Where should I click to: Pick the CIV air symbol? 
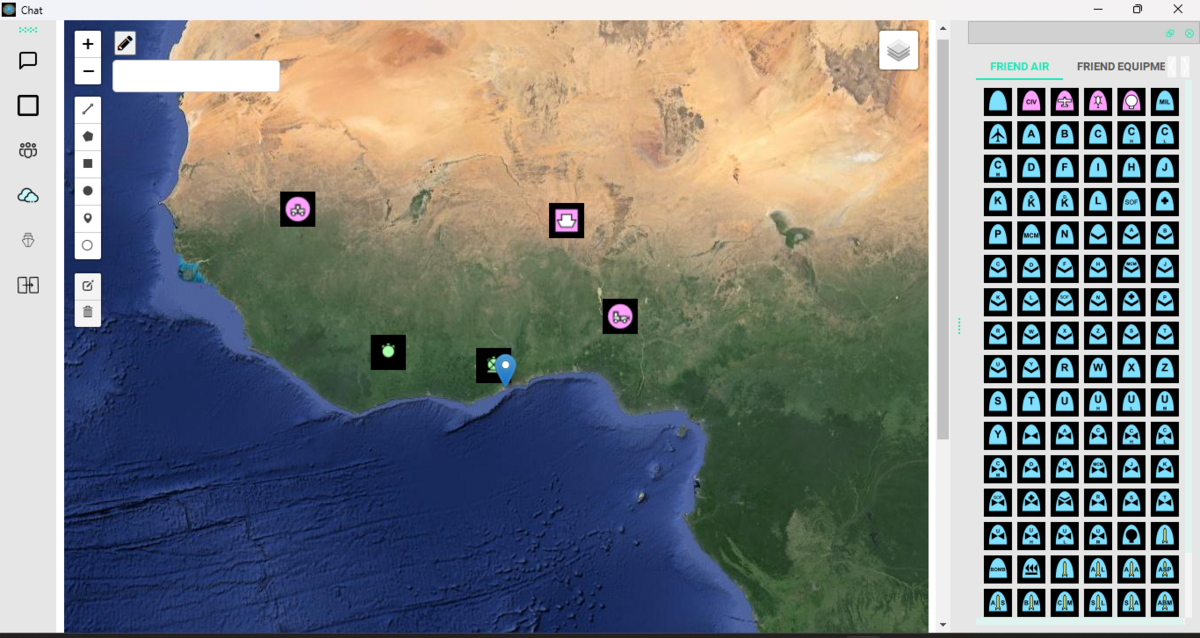click(x=1031, y=101)
